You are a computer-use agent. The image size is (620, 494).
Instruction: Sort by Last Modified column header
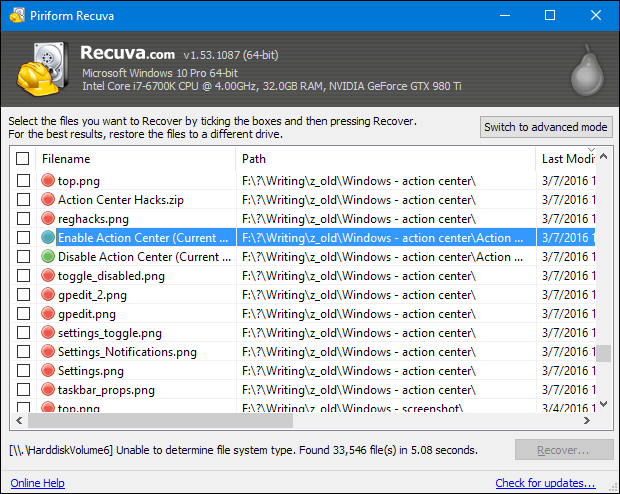click(566, 159)
